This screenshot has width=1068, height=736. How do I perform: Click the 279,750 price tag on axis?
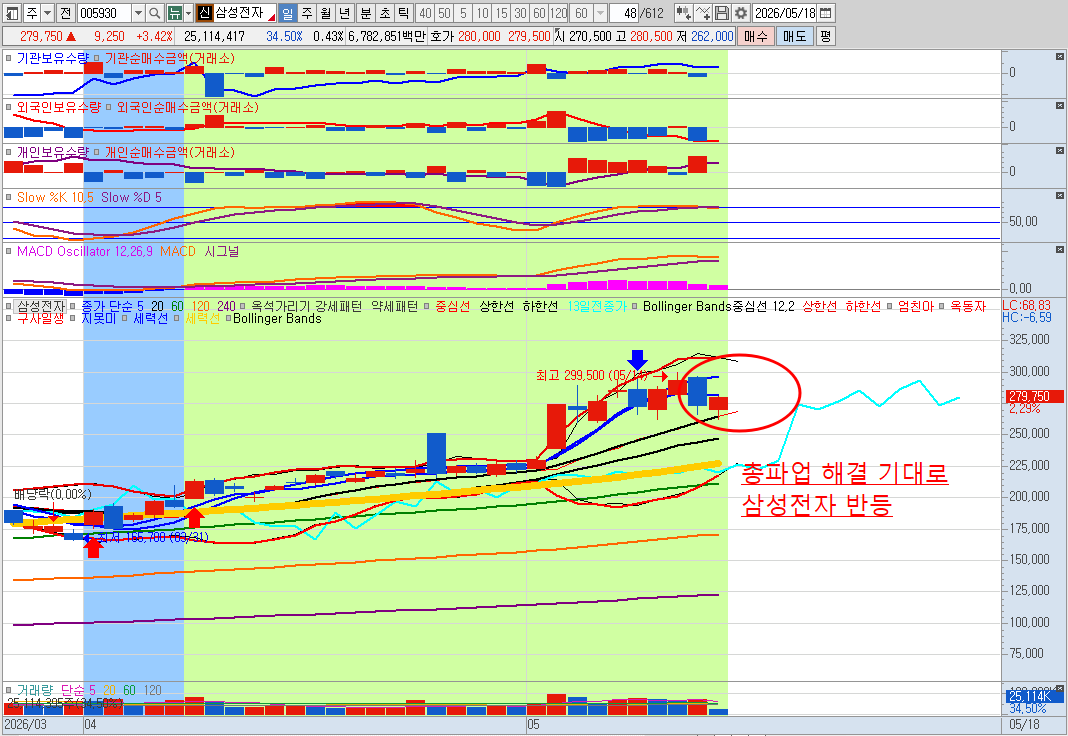tap(1035, 396)
